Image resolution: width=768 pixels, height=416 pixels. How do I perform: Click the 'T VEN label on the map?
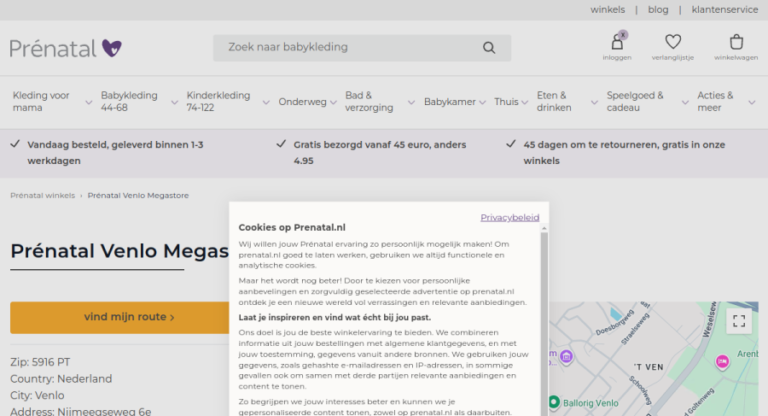coord(649,367)
